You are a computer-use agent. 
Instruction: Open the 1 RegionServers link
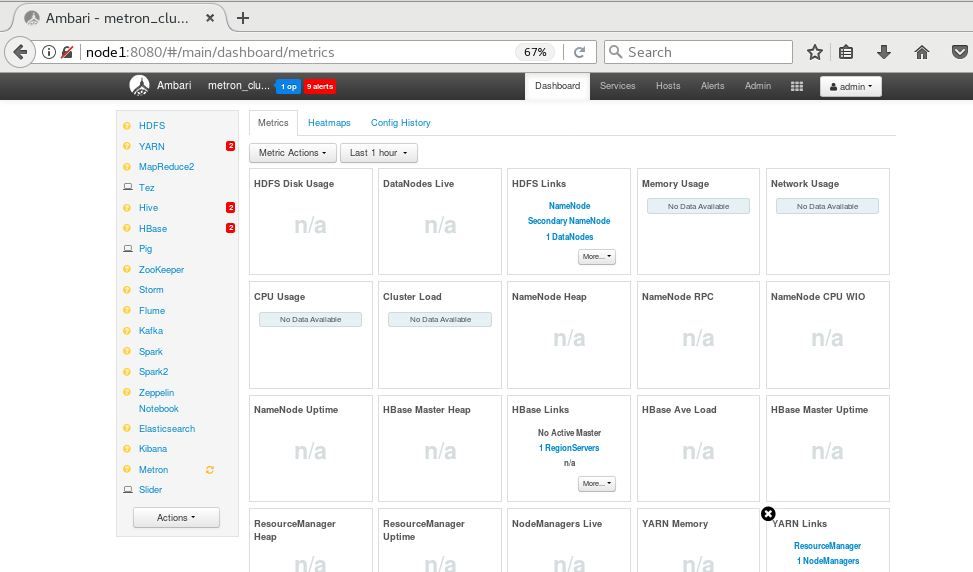click(x=569, y=447)
